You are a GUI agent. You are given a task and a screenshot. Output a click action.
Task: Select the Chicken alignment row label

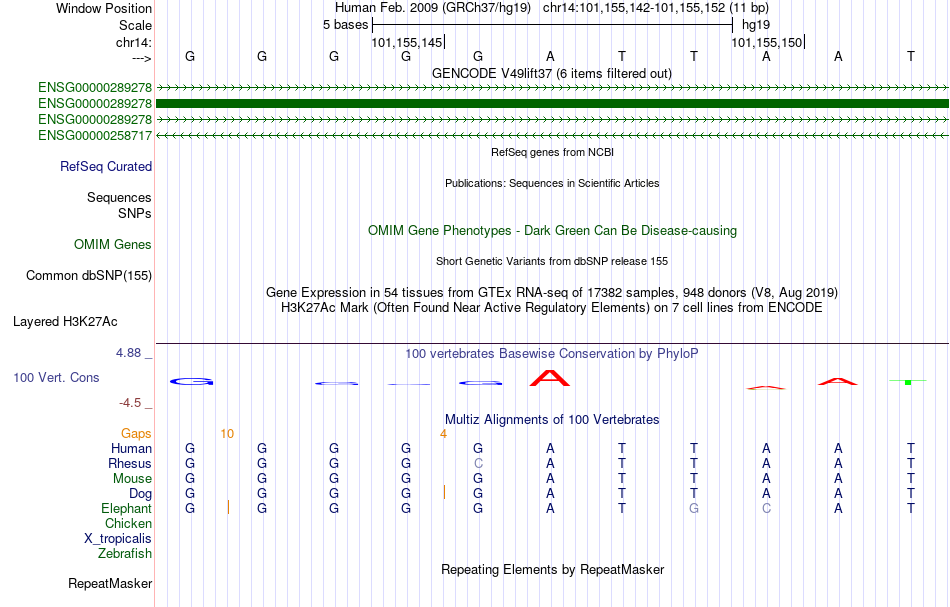click(128, 523)
